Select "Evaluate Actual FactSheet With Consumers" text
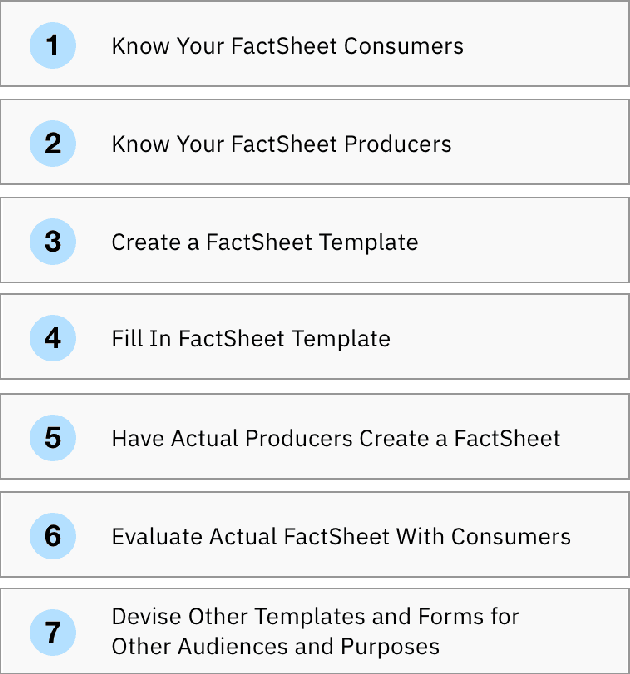Image resolution: width=630 pixels, height=674 pixels. (x=341, y=536)
